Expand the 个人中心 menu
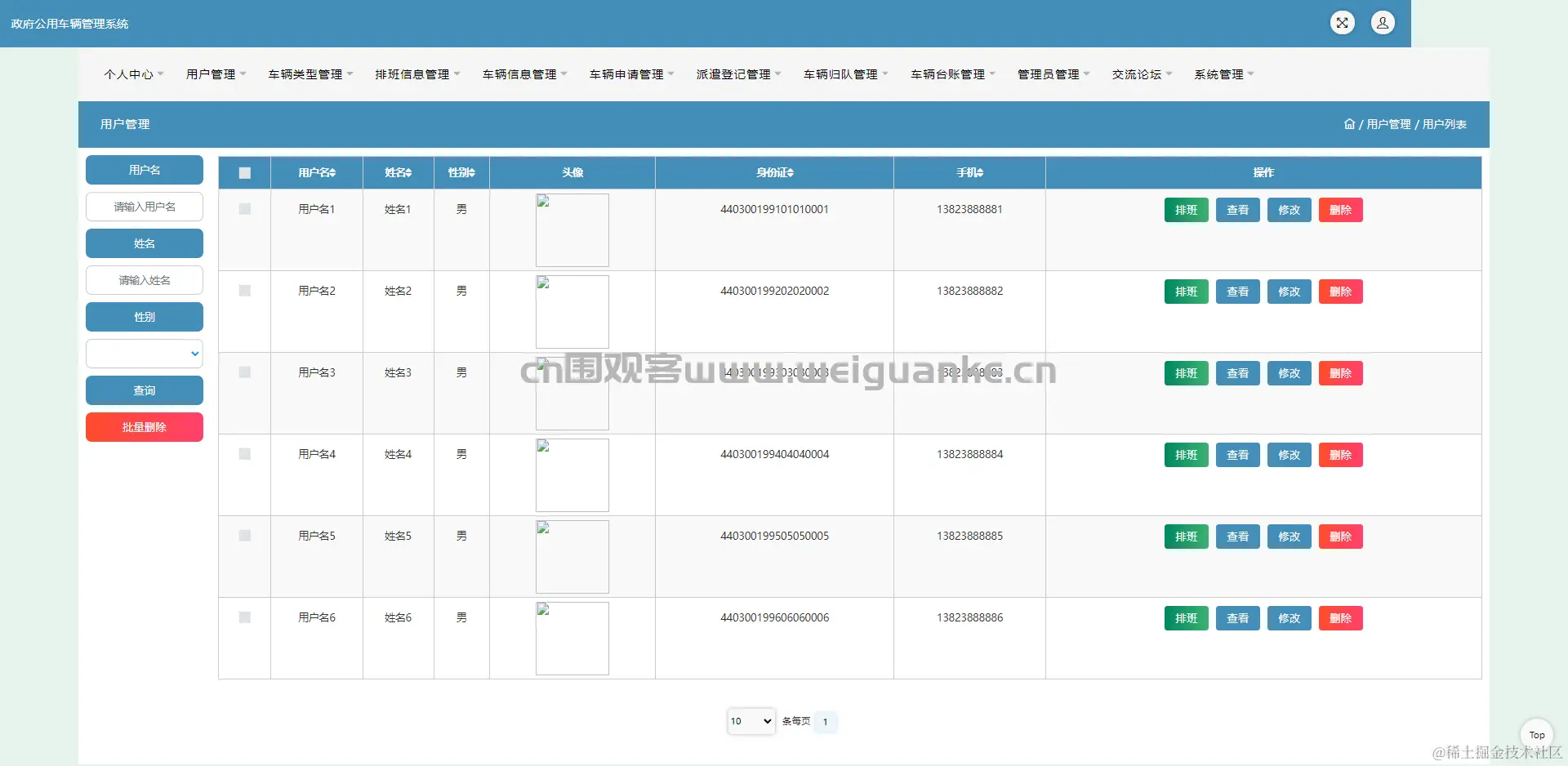 (134, 74)
